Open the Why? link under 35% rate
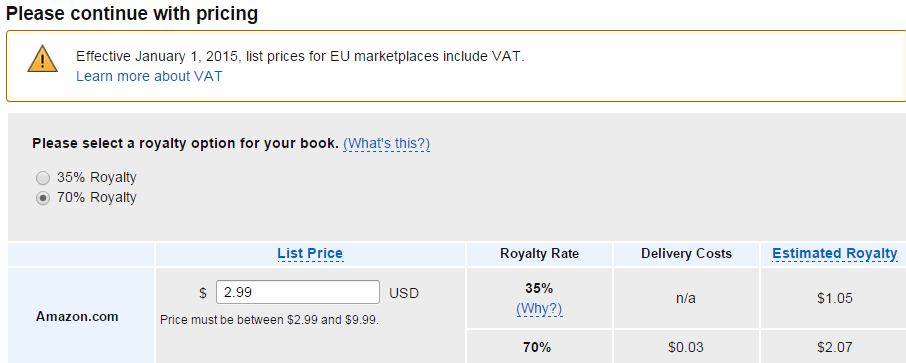This screenshot has width=906, height=363. click(539, 309)
